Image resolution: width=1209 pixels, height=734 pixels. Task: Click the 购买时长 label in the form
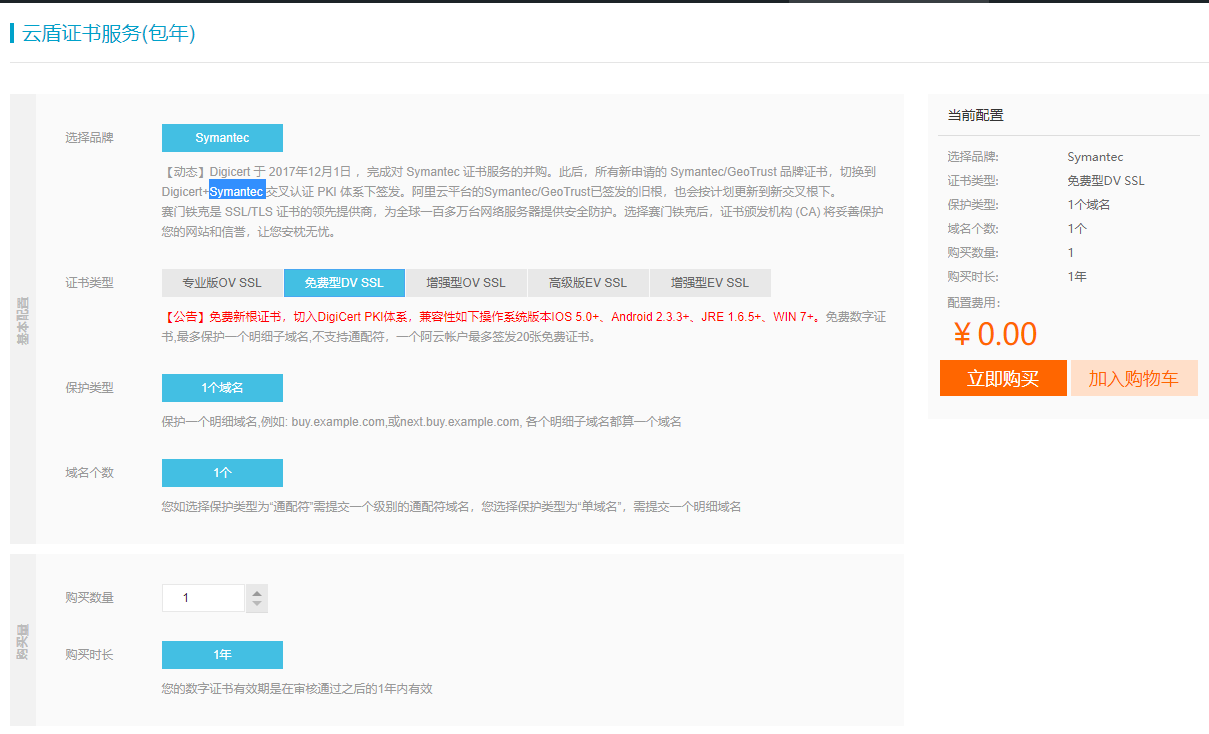[x=89, y=655]
